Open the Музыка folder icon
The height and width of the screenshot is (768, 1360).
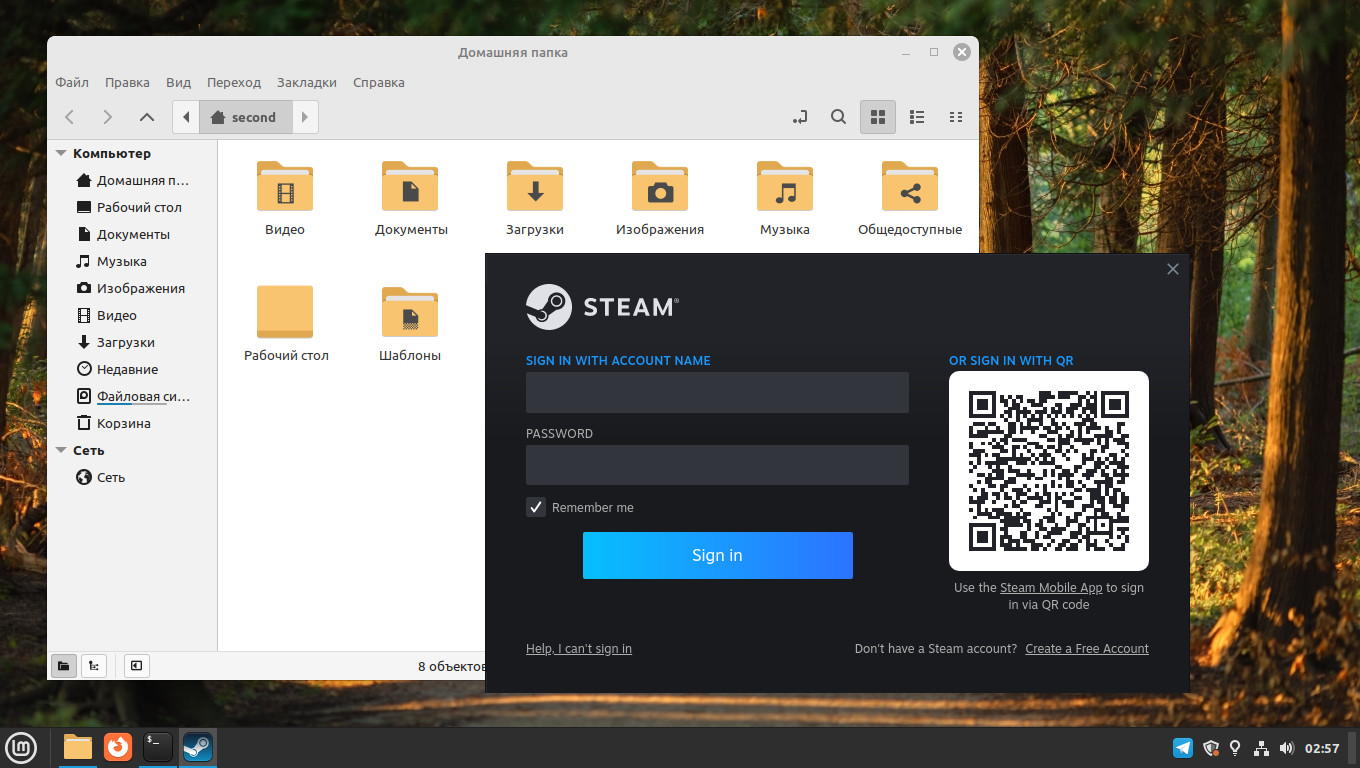tap(785, 186)
